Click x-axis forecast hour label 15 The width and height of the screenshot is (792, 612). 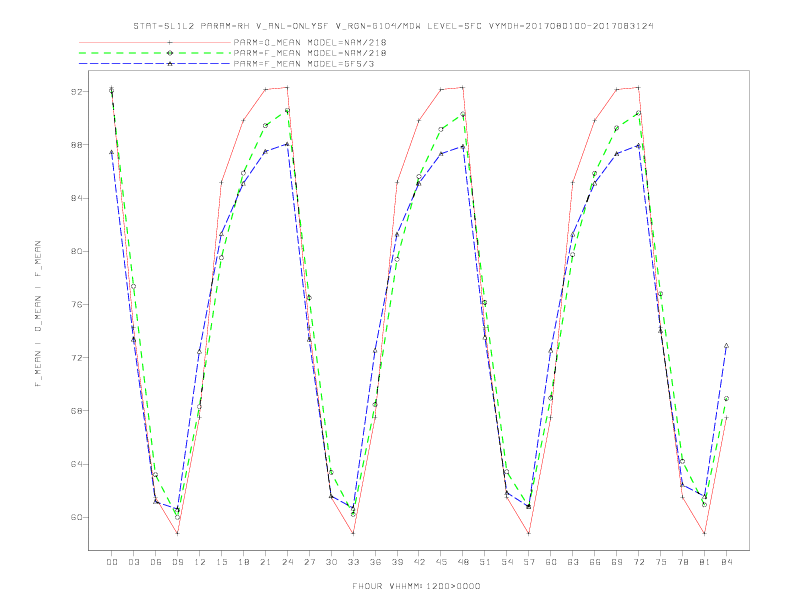pyautogui.click(x=221, y=562)
